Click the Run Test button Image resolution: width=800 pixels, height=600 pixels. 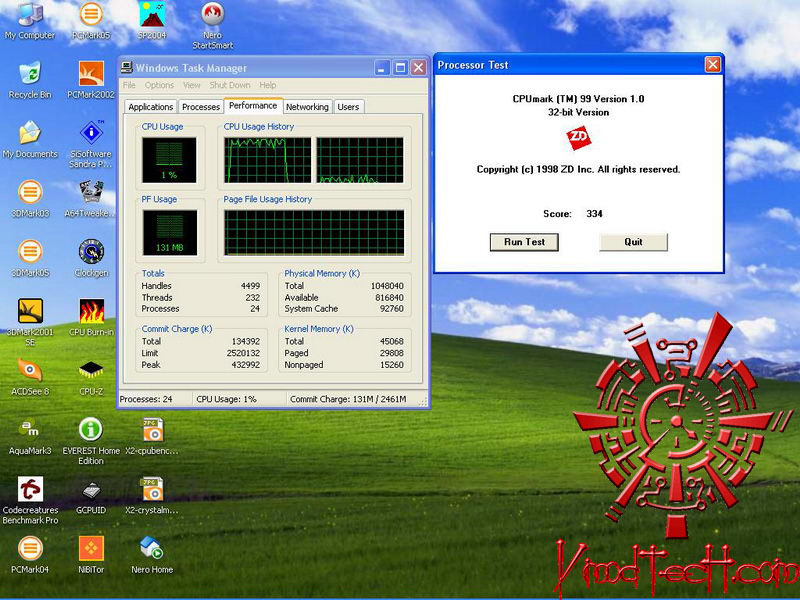524,242
